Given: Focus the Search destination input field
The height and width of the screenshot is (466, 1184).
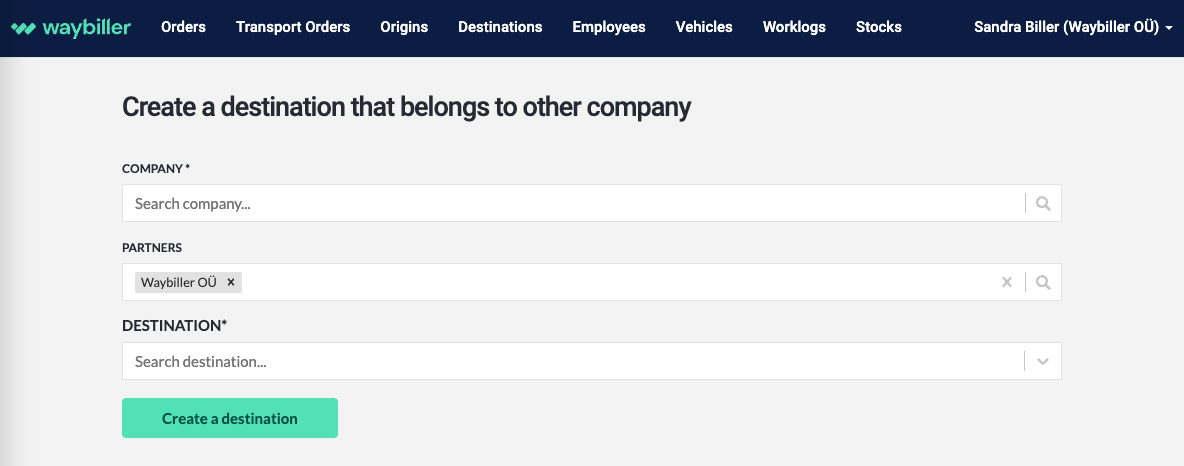Looking at the screenshot, I should pyautogui.click(x=572, y=361).
